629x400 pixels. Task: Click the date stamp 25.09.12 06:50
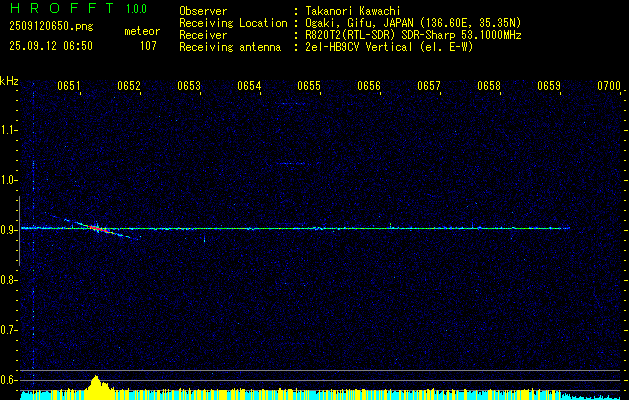(51, 46)
